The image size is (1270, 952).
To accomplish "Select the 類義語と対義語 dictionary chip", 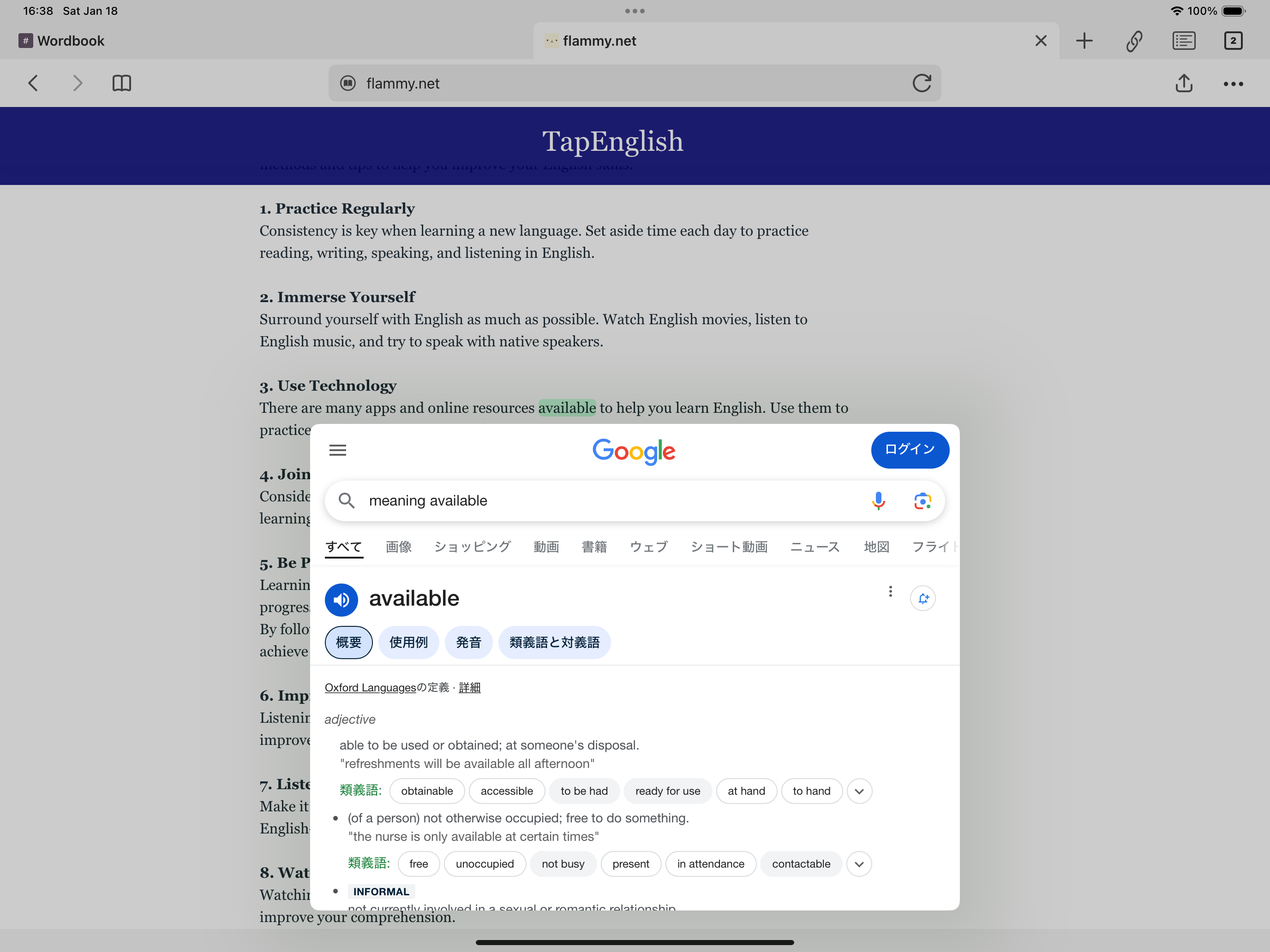I will point(554,642).
